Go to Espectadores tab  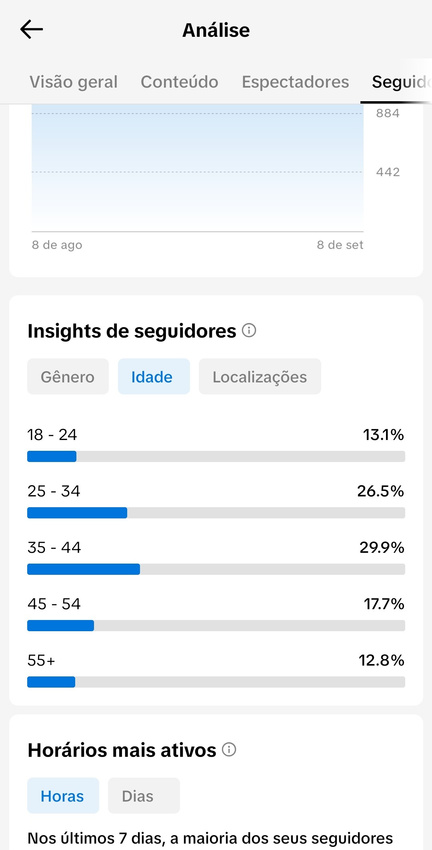pos(295,82)
